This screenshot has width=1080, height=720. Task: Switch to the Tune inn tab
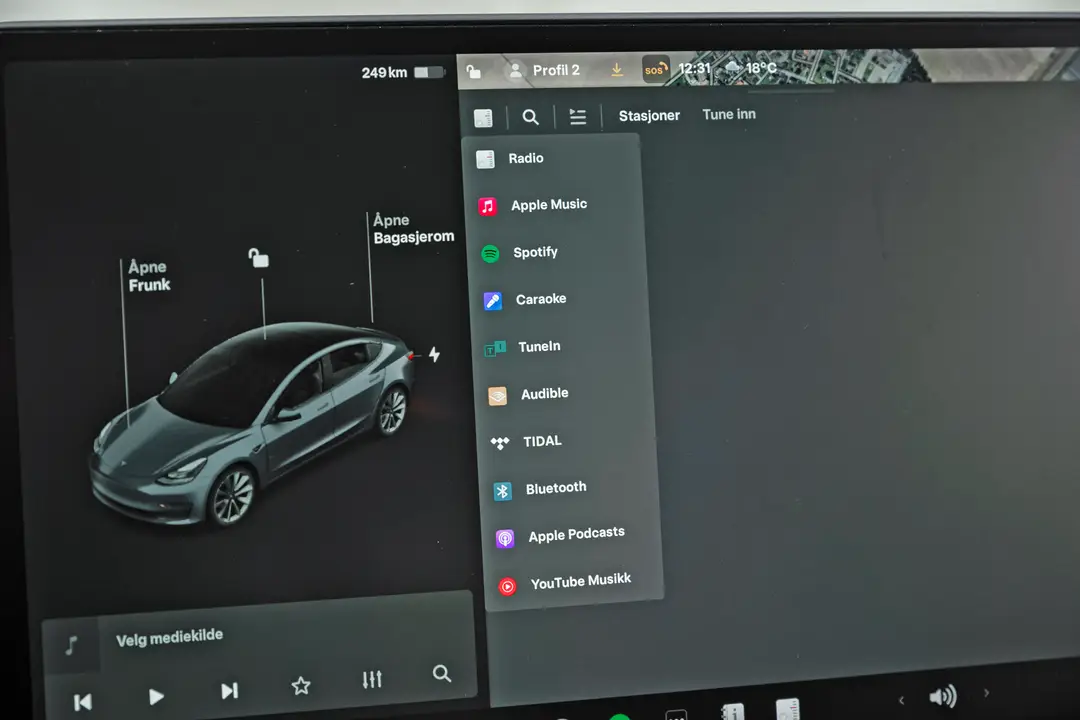click(x=729, y=114)
